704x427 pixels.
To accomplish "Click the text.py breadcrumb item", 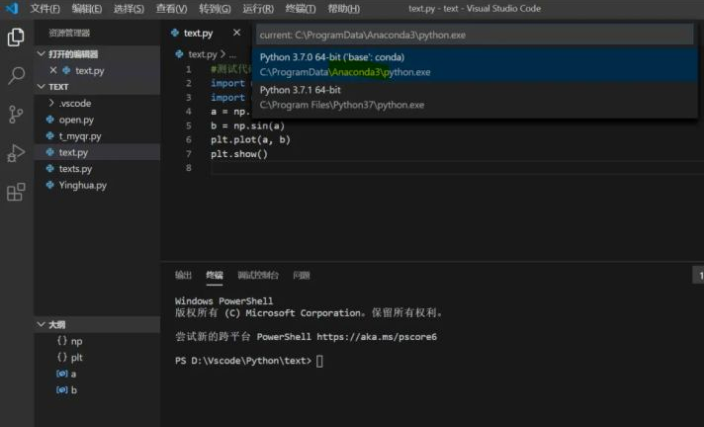I will pyautogui.click(x=202, y=54).
